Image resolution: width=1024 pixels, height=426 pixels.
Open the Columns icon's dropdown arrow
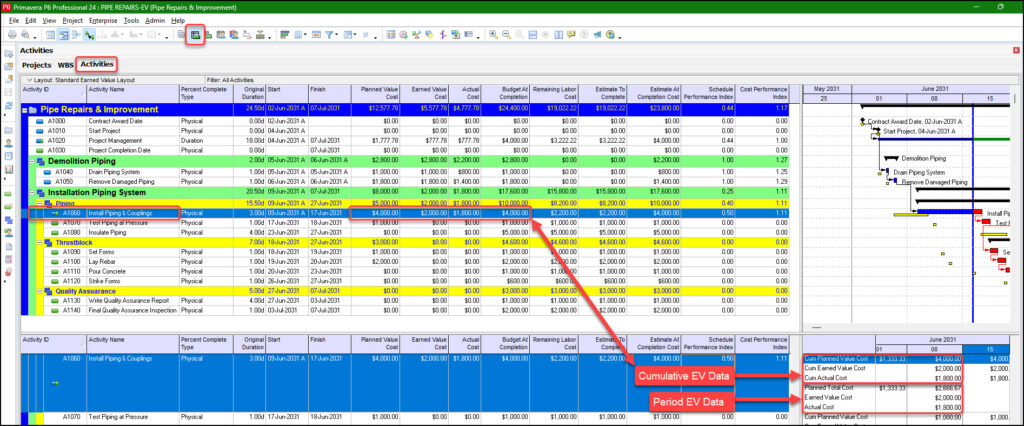pos(306,35)
